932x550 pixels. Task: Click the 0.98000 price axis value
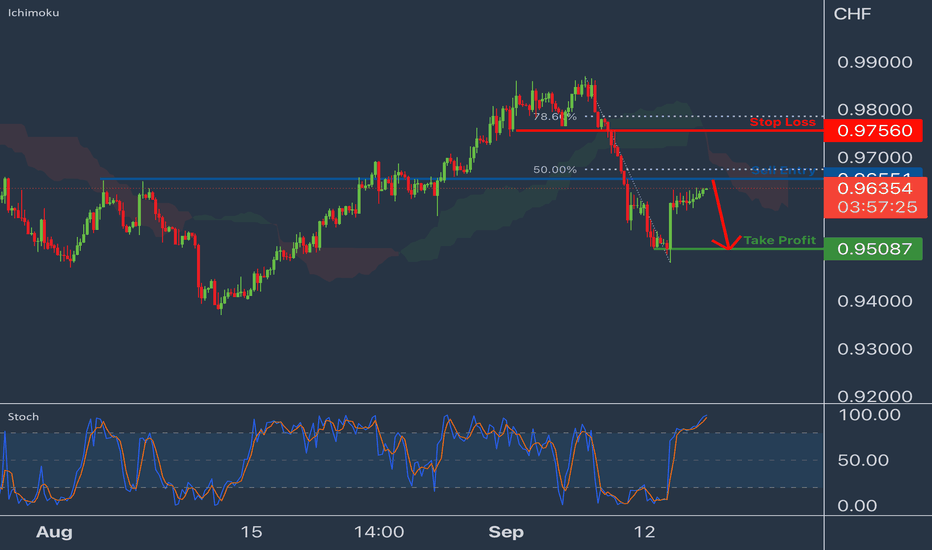point(874,109)
